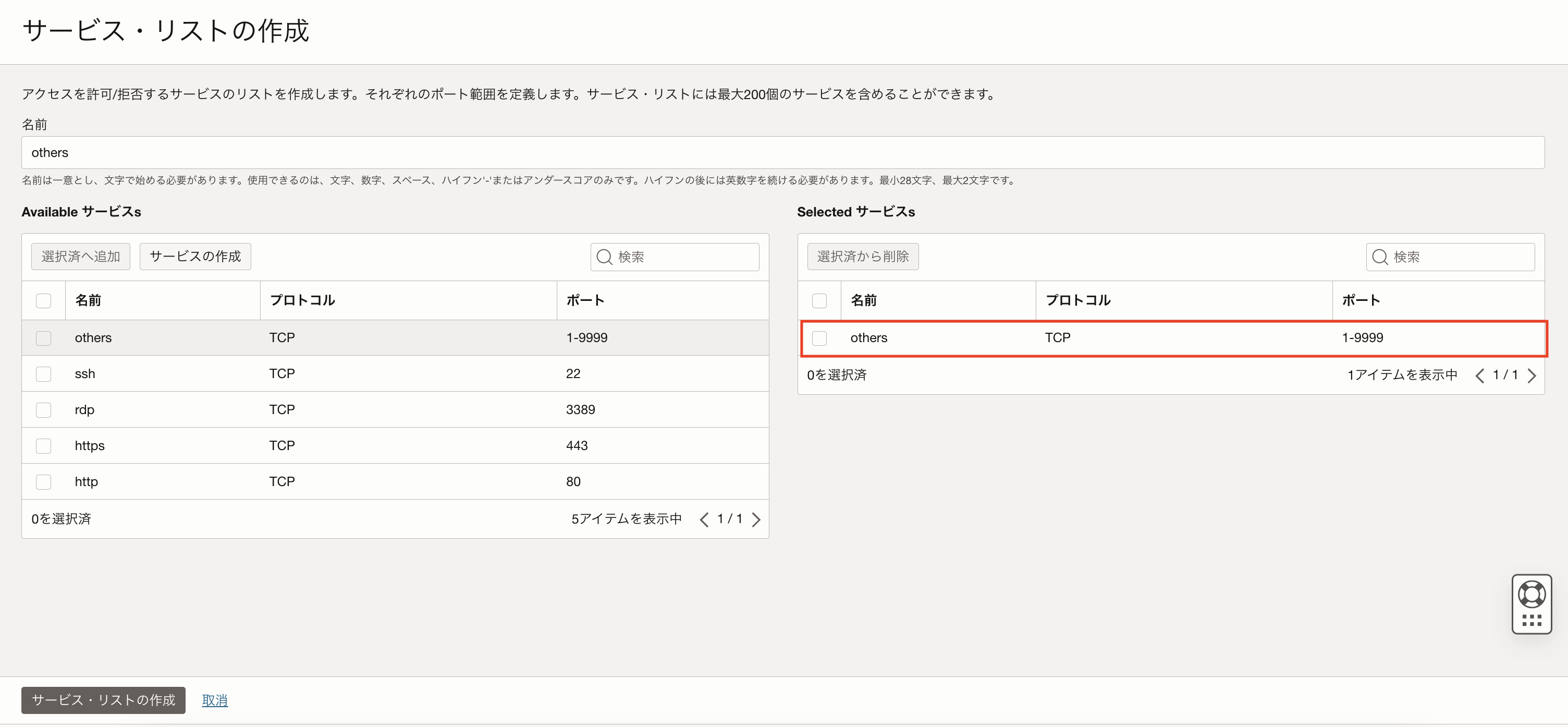
Task: Focus the 名前 input containing others
Action: coord(783,153)
